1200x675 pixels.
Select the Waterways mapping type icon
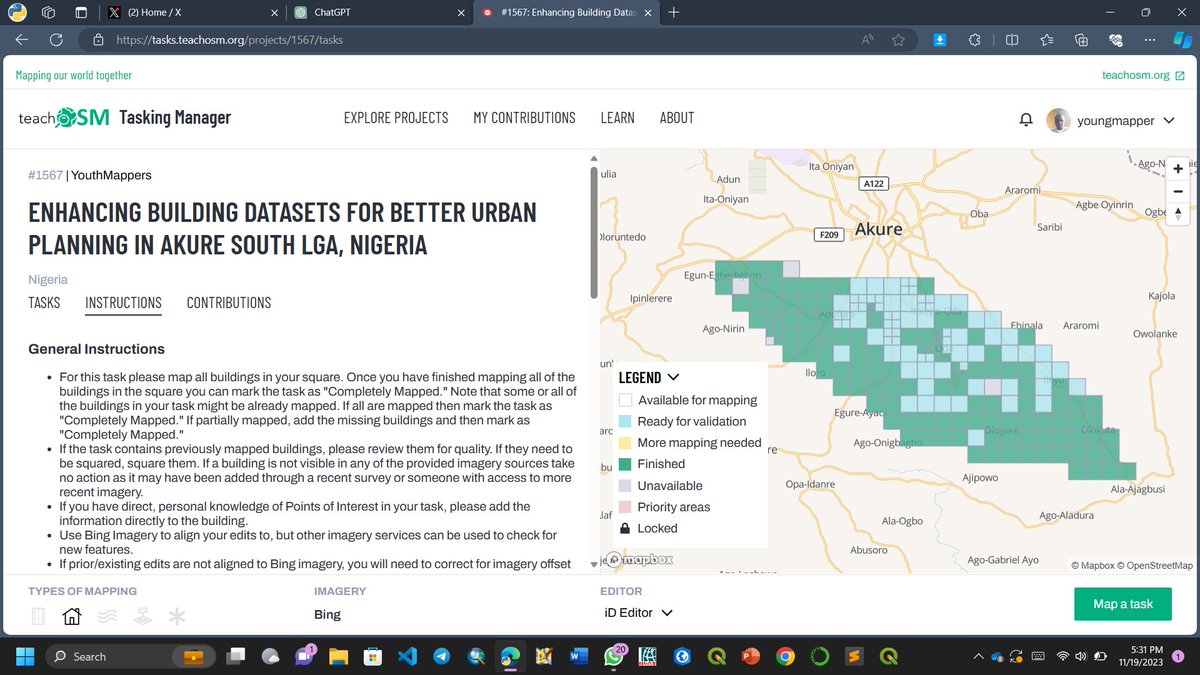(x=107, y=616)
